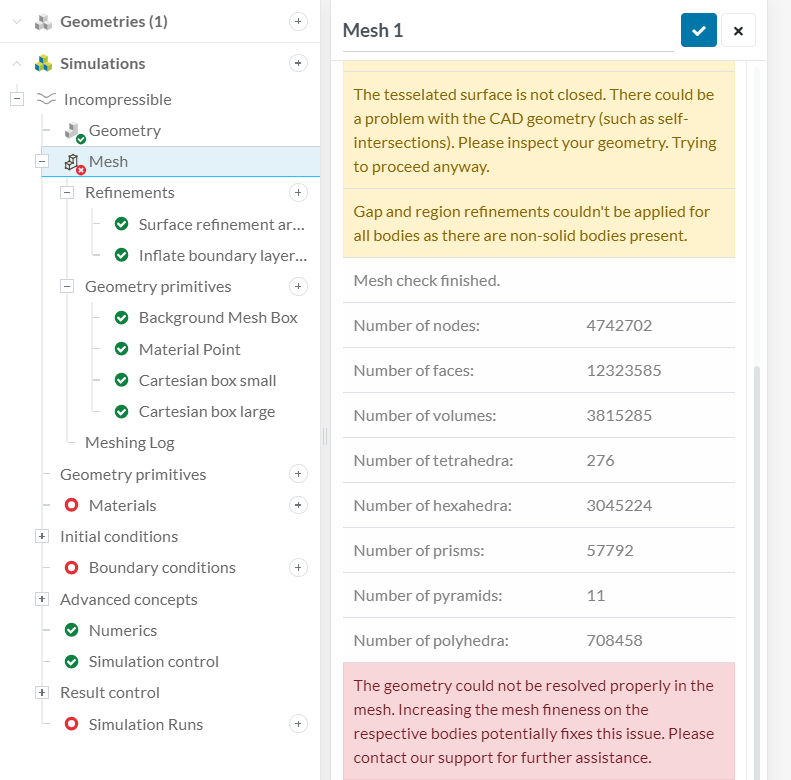Viewport: 791px width, 780px height.
Task: Open the Simulation Runs item
Action: (x=146, y=725)
